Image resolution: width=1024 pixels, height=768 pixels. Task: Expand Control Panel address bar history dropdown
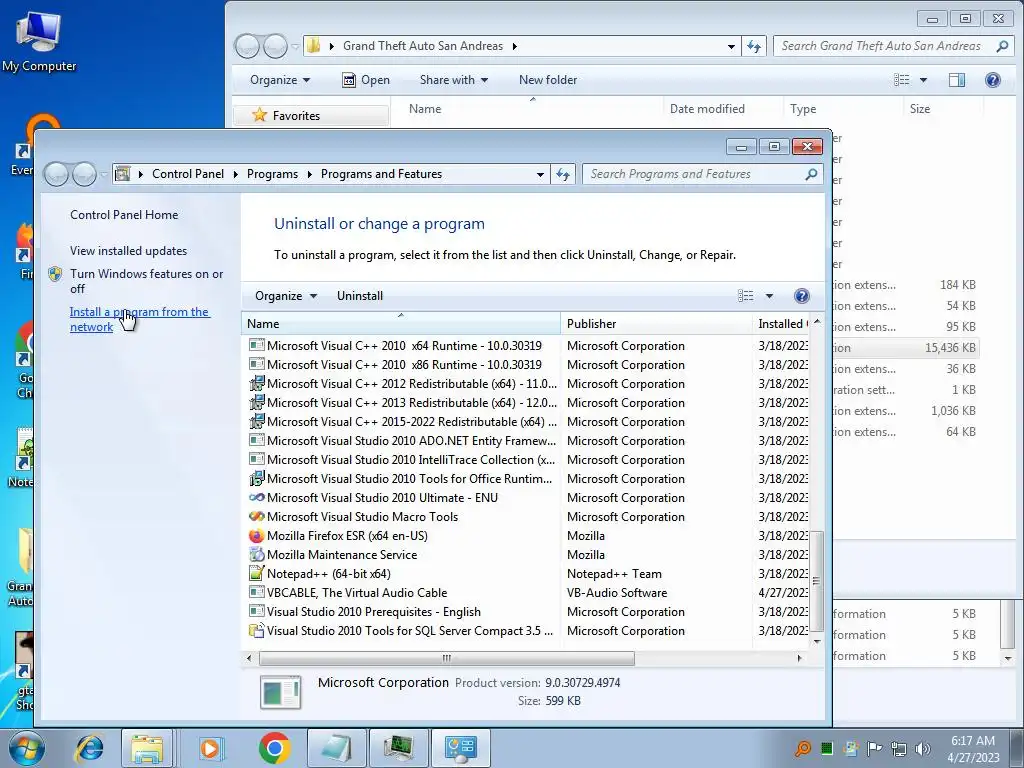pyautogui.click(x=540, y=174)
